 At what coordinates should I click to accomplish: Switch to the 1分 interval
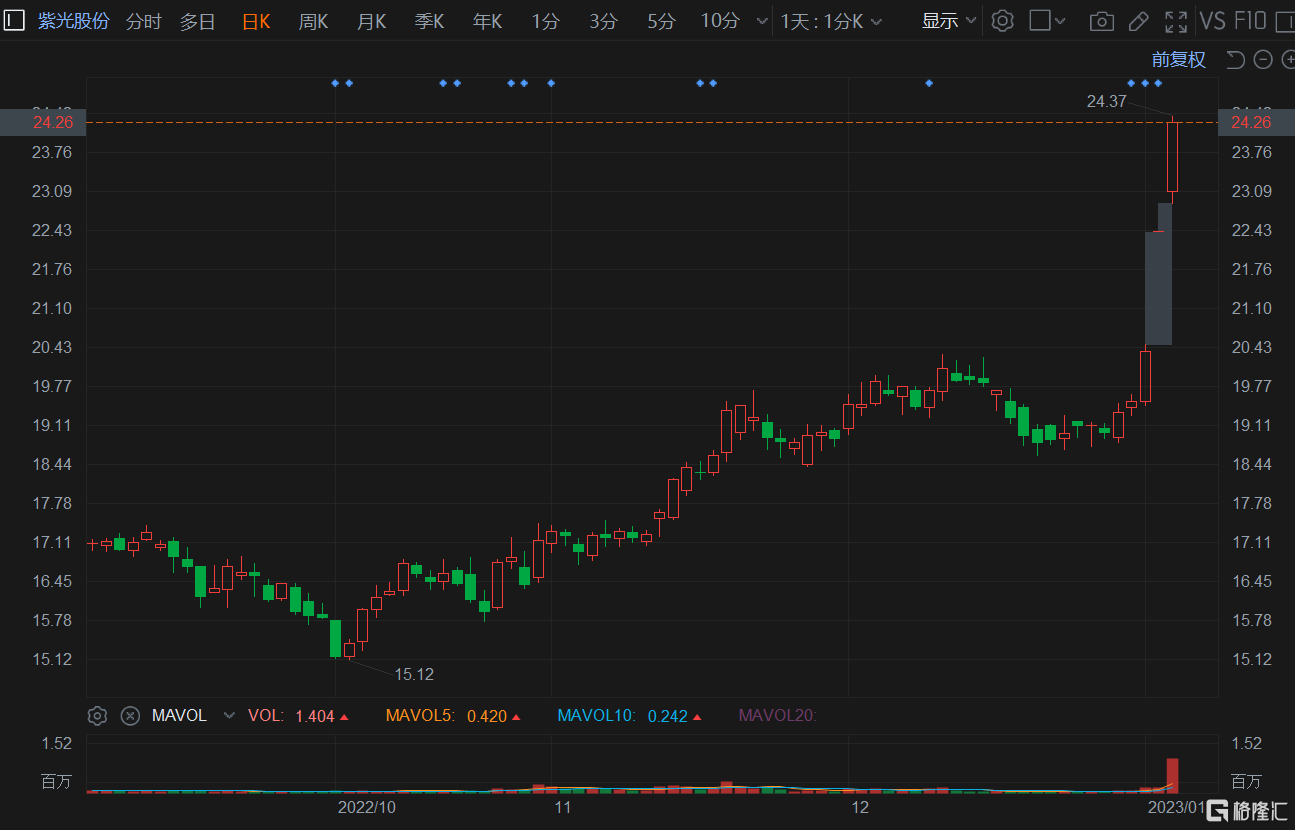click(x=545, y=21)
